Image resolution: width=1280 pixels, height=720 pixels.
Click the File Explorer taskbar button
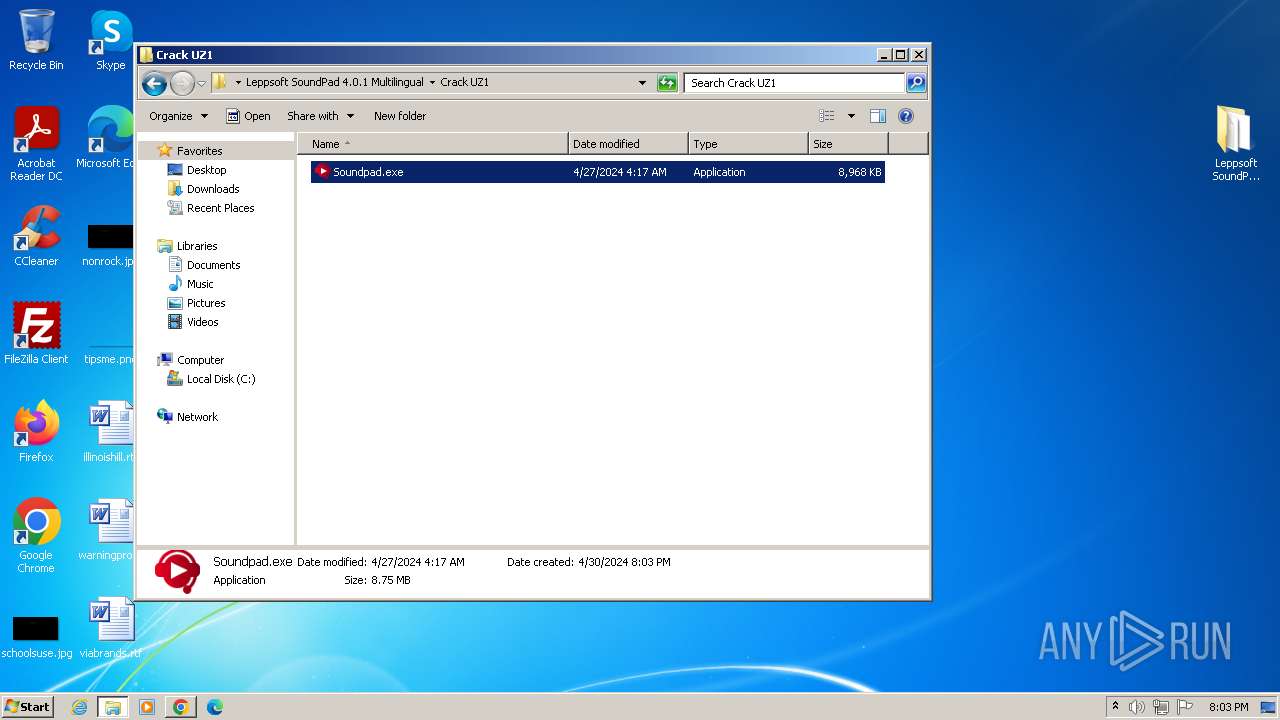tap(113, 707)
